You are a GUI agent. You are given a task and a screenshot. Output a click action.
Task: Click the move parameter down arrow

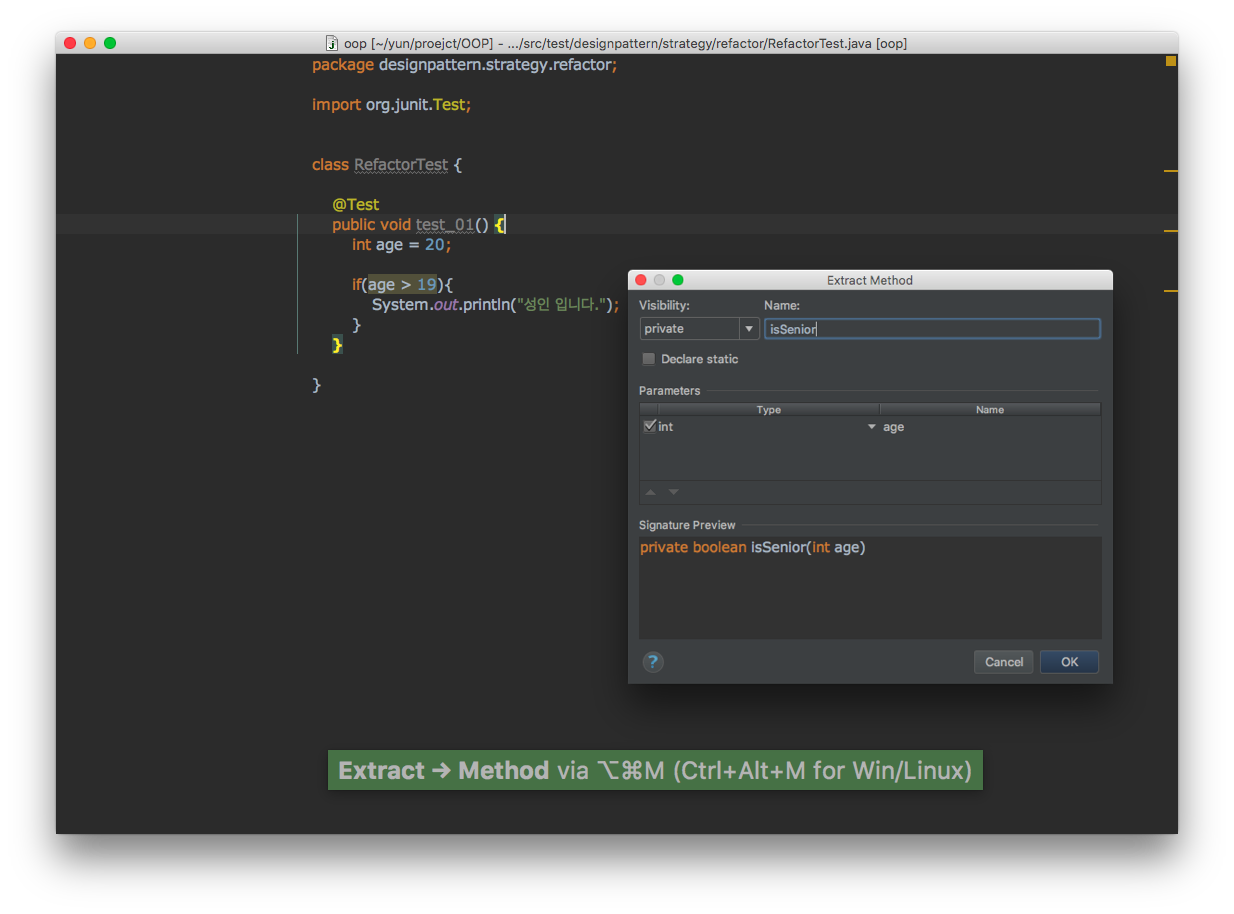673,492
